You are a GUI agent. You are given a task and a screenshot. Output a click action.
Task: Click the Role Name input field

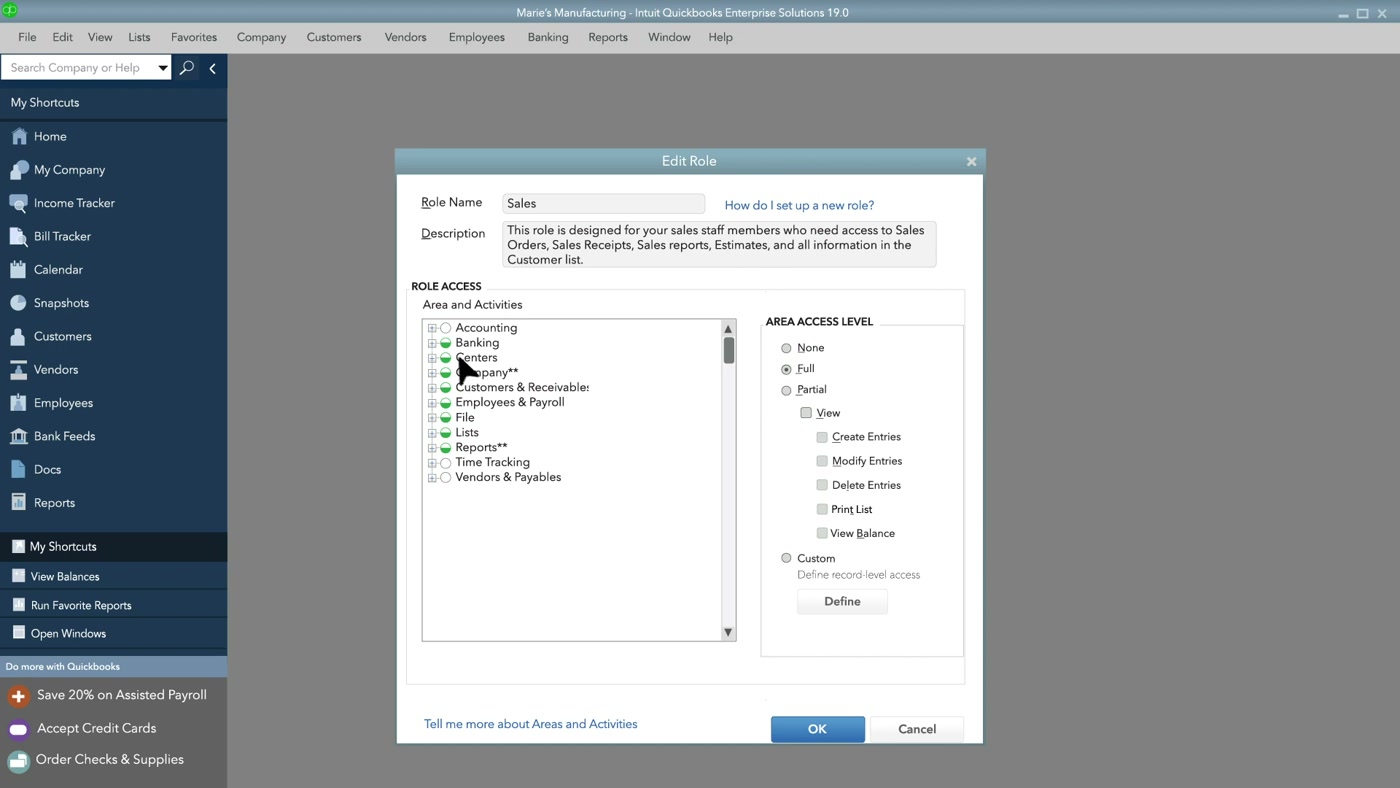coord(603,203)
